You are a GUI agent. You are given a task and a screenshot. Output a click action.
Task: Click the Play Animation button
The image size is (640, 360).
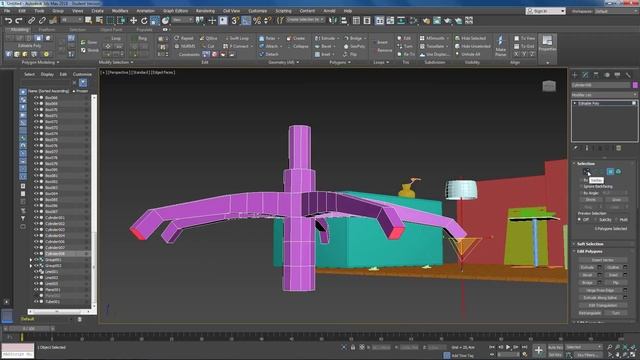[x=508, y=347]
